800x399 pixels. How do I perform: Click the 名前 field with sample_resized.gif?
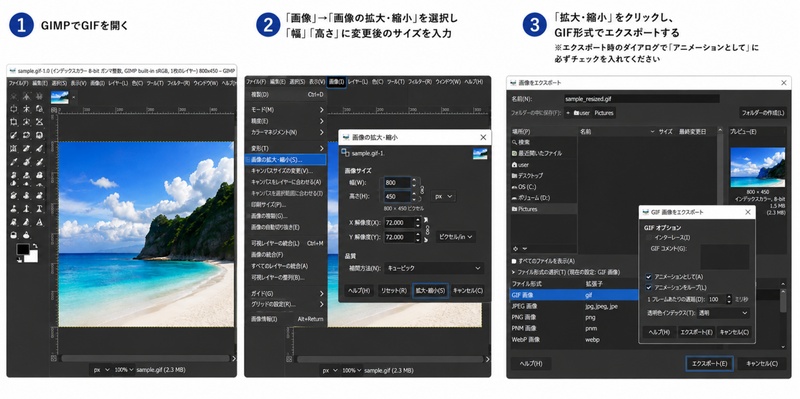point(641,99)
